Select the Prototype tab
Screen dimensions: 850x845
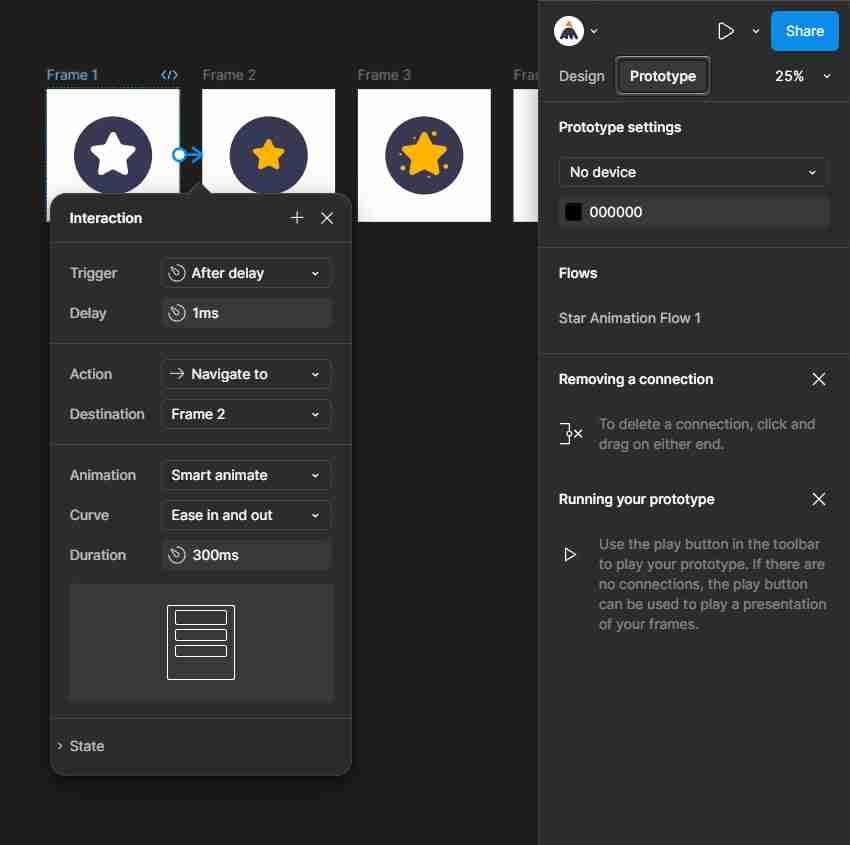pyautogui.click(x=662, y=76)
